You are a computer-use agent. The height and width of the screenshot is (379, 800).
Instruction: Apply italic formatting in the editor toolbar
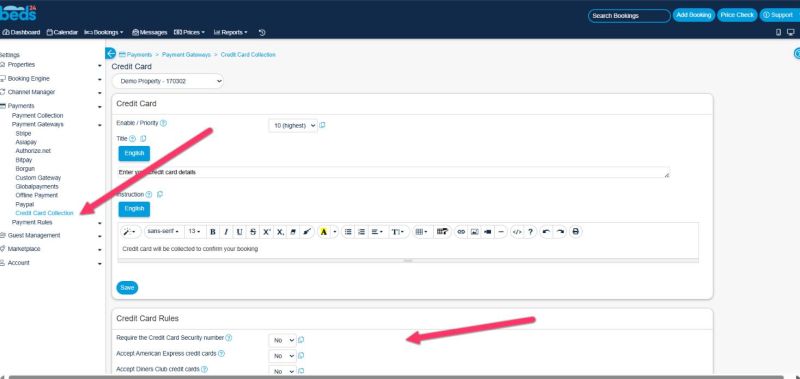click(x=226, y=232)
